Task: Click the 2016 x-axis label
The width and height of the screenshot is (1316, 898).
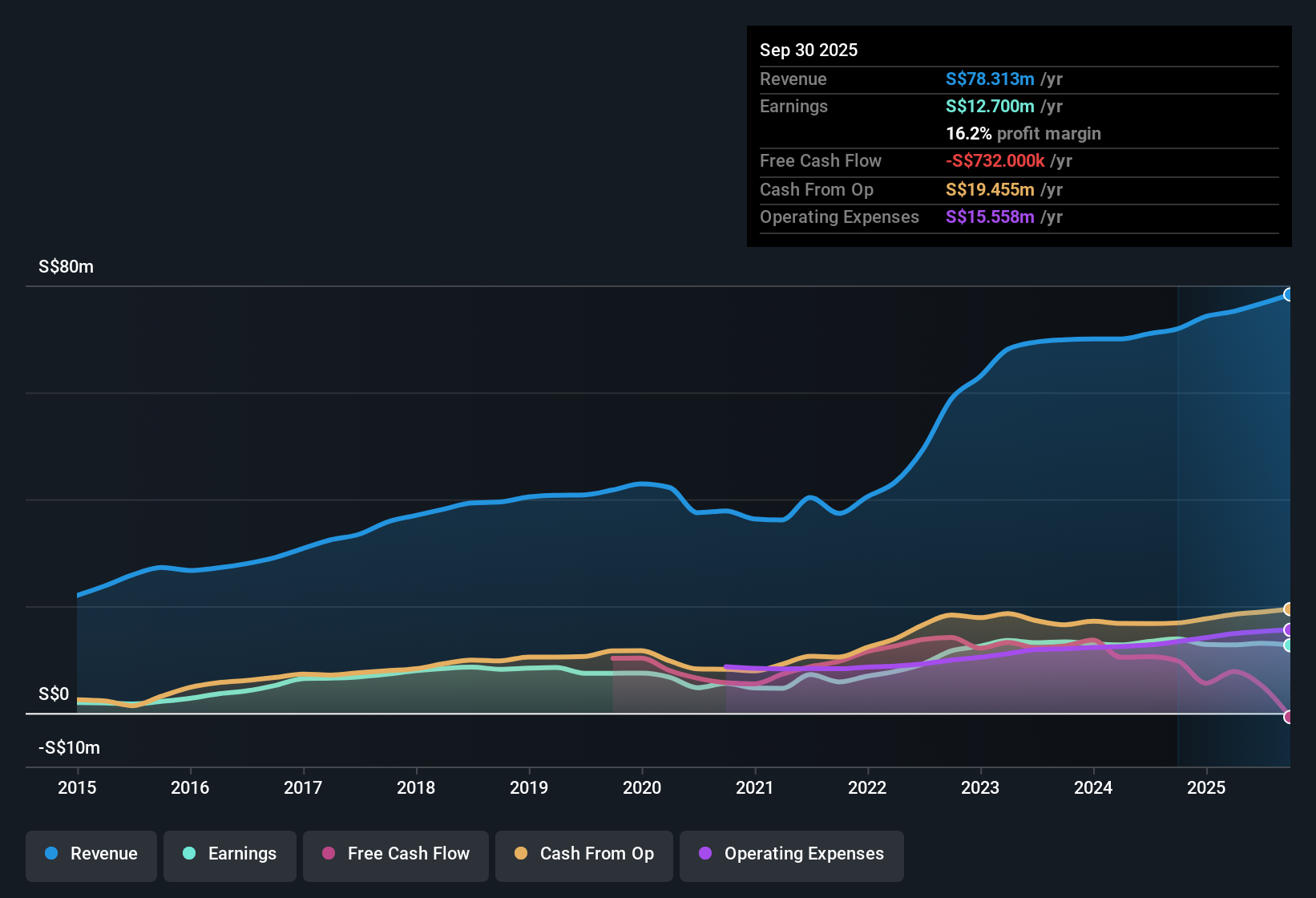Action: click(x=190, y=787)
